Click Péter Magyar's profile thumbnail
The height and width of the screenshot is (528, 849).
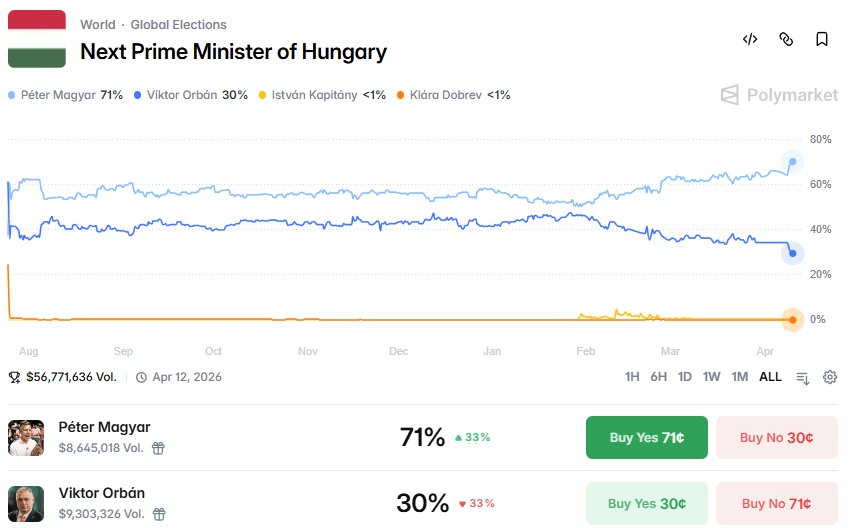tap(26, 437)
